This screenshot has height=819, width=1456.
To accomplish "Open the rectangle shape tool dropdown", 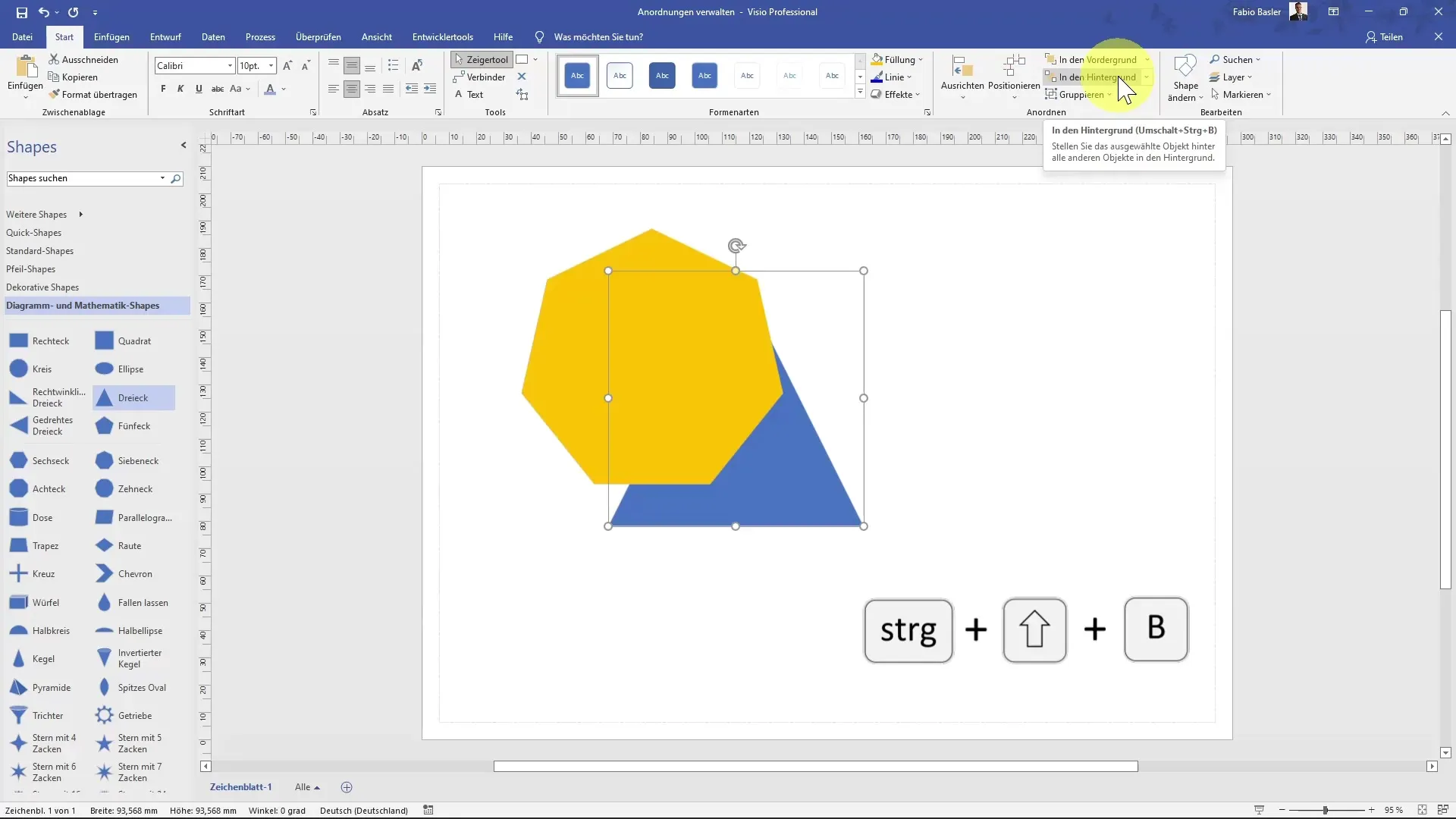I will [535, 59].
